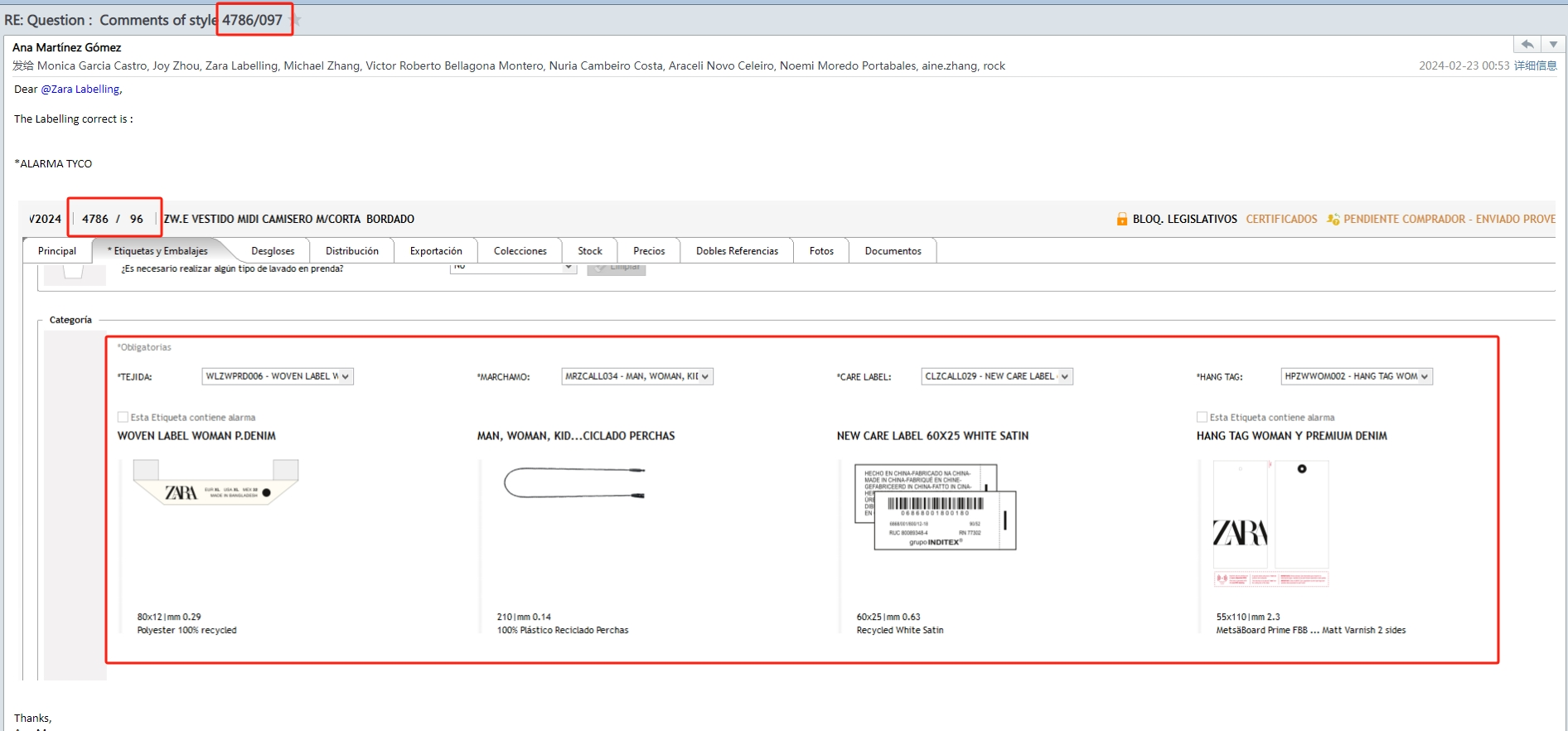Click the marchamo string seal image
The image size is (1568, 731).
(574, 482)
